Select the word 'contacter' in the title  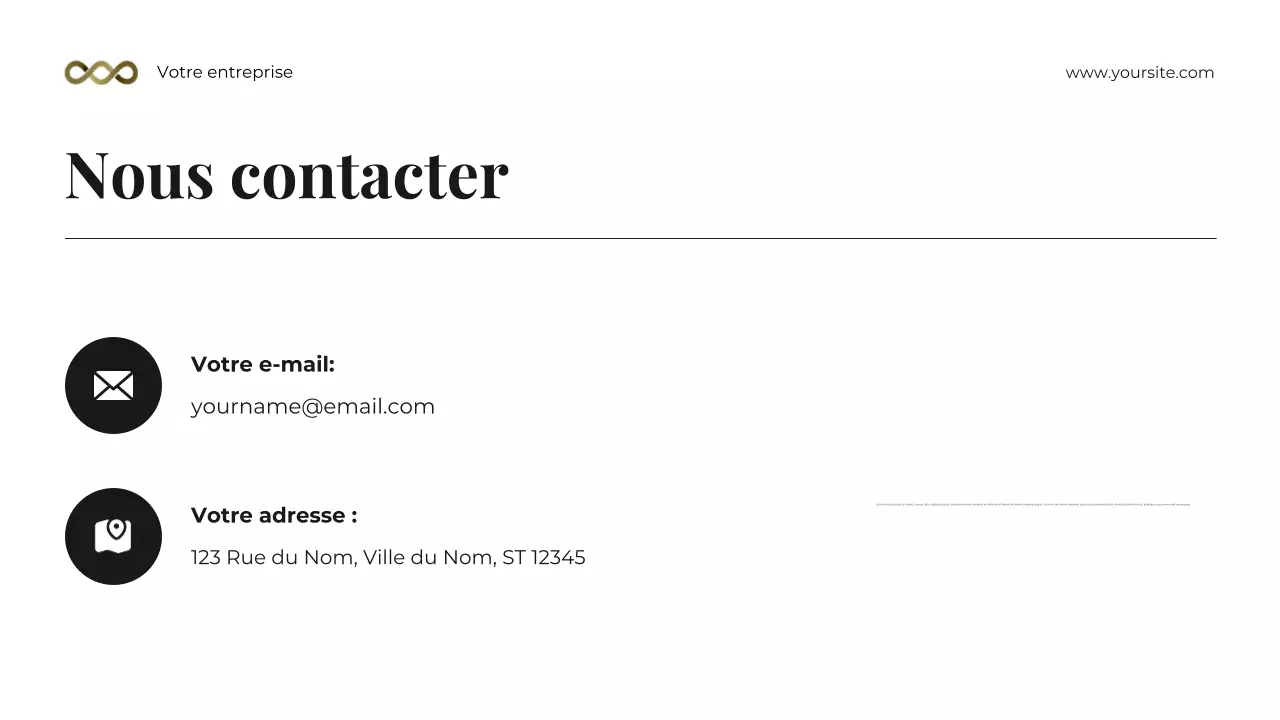click(369, 175)
